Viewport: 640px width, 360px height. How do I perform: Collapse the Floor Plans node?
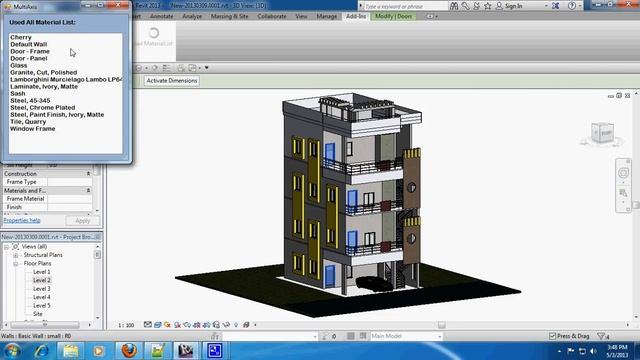tap(16, 264)
